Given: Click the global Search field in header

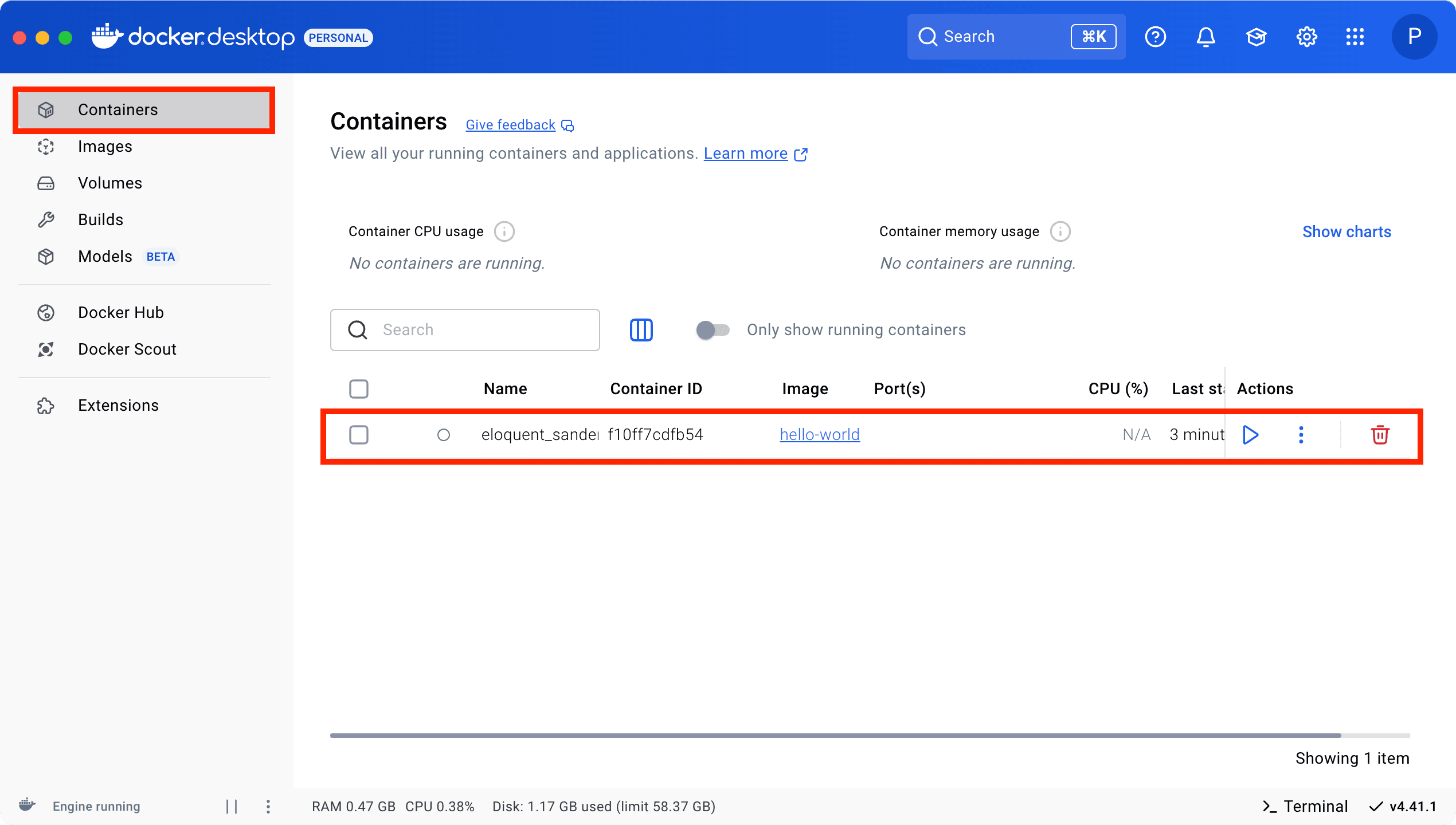Looking at the screenshot, I should pos(1016,37).
